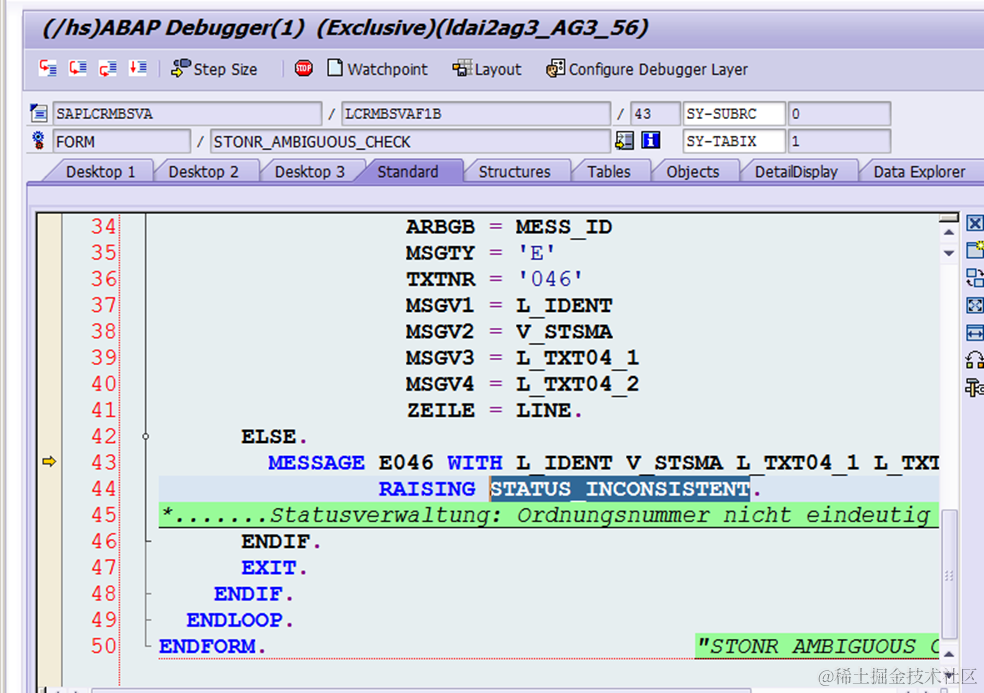The image size is (984, 693).
Task: Click the scroll down arrow below the up arrow
Action: [x=949, y=253]
